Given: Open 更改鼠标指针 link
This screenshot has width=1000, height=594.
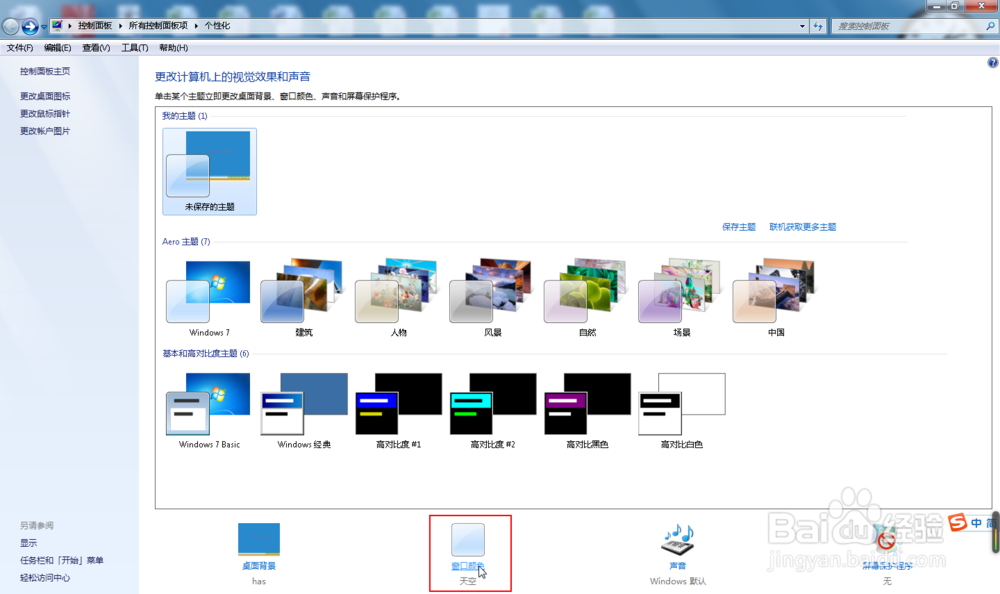Looking at the screenshot, I should [45, 114].
